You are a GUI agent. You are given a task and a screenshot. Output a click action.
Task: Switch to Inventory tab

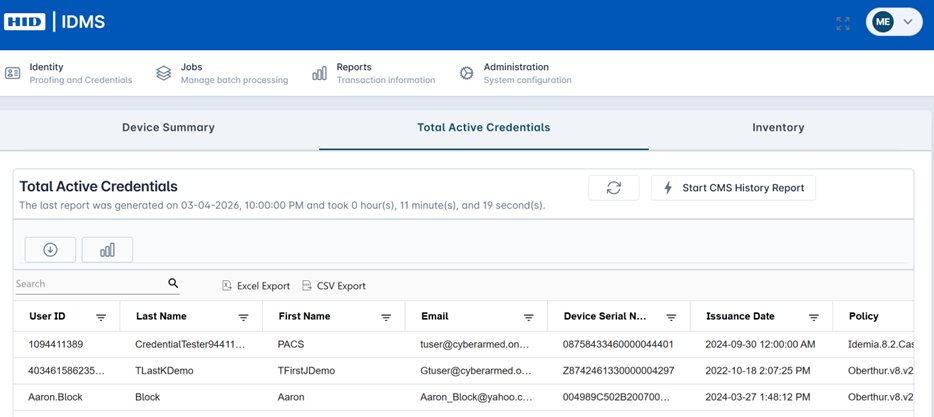pos(778,127)
